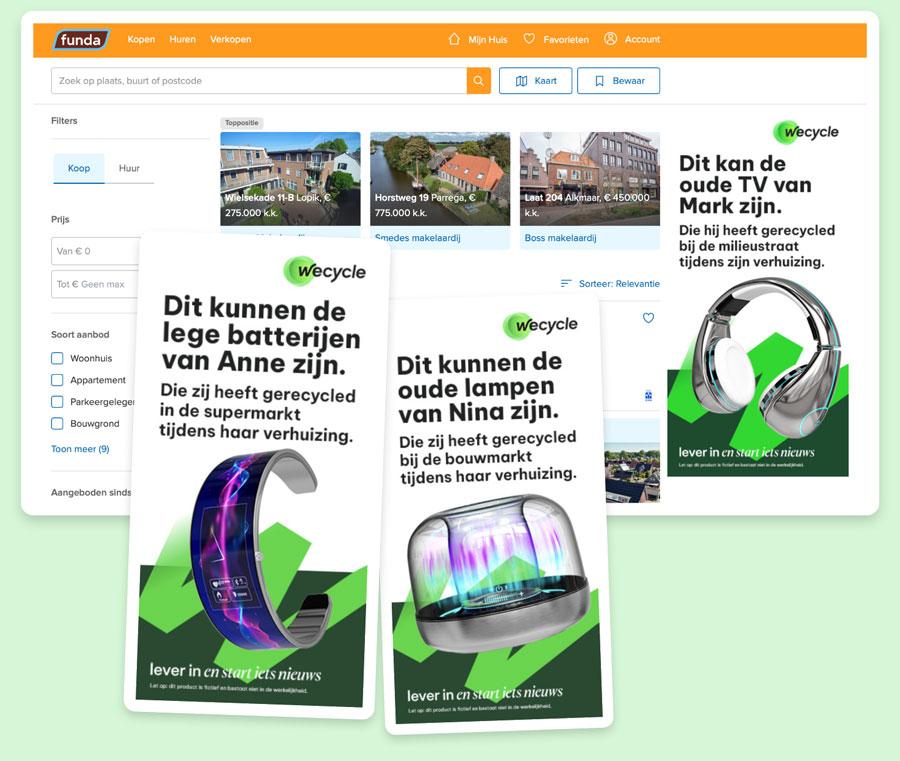The height and width of the screenshot is (761, 900).
Task: Click the map icon in Kaart button
Action: (521, 81)
